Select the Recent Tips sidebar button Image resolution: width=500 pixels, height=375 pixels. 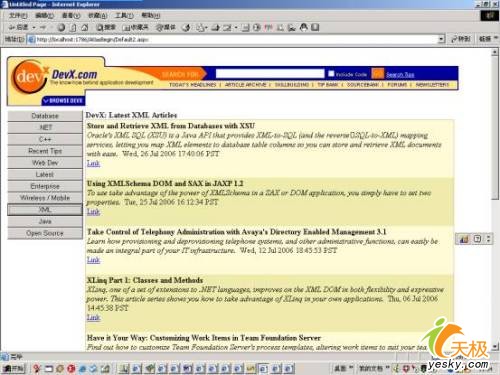(45, 151)
